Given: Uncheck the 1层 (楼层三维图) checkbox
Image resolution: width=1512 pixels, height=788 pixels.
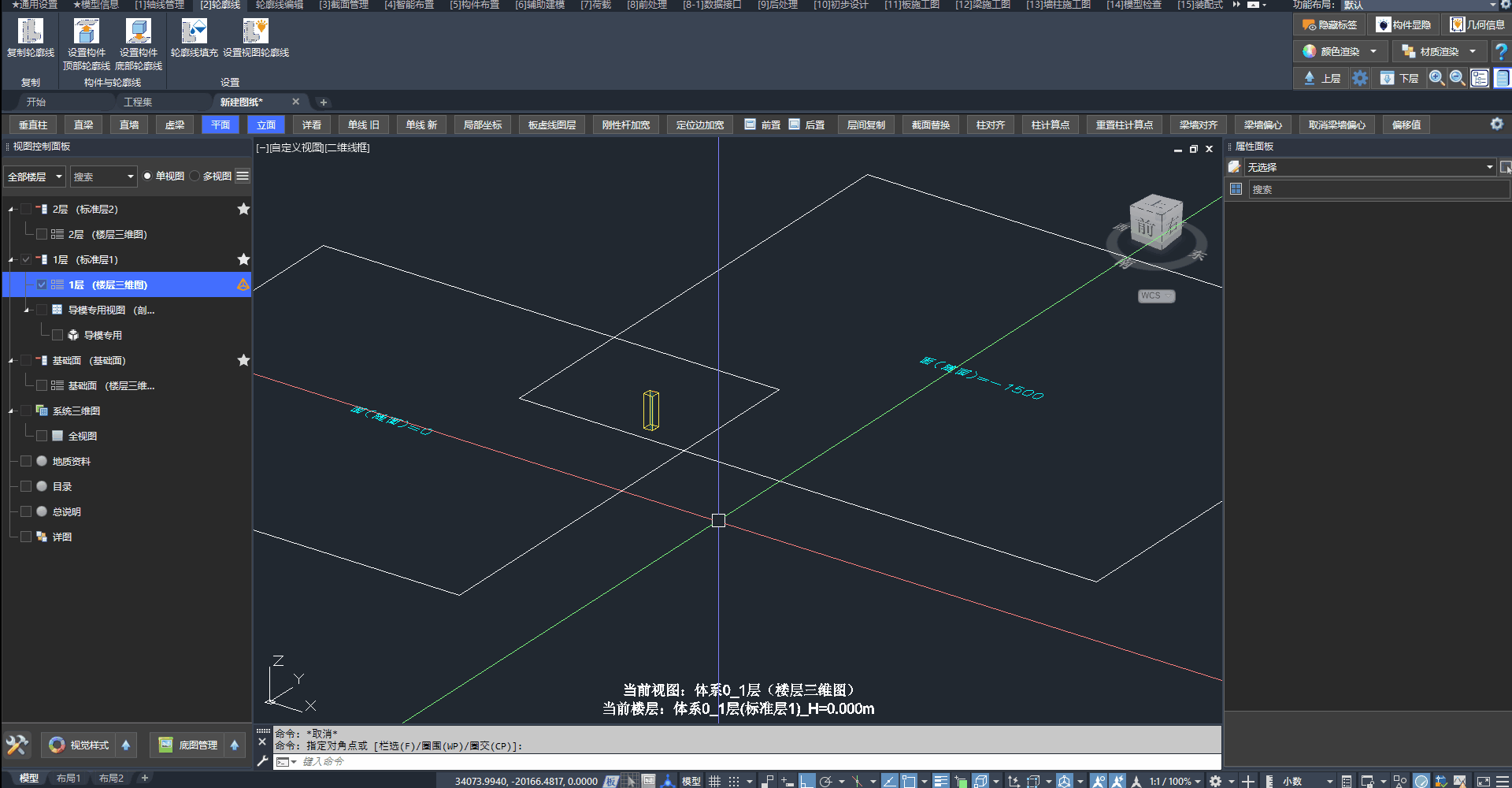Looking at the screenshot, I should pos(42,284).
